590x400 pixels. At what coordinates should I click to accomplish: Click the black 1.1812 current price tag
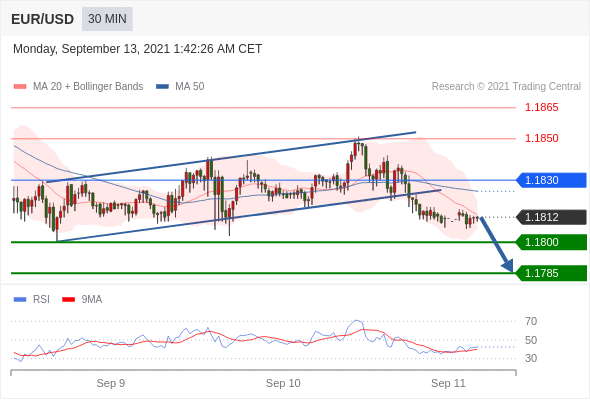(x=551, y=217)
